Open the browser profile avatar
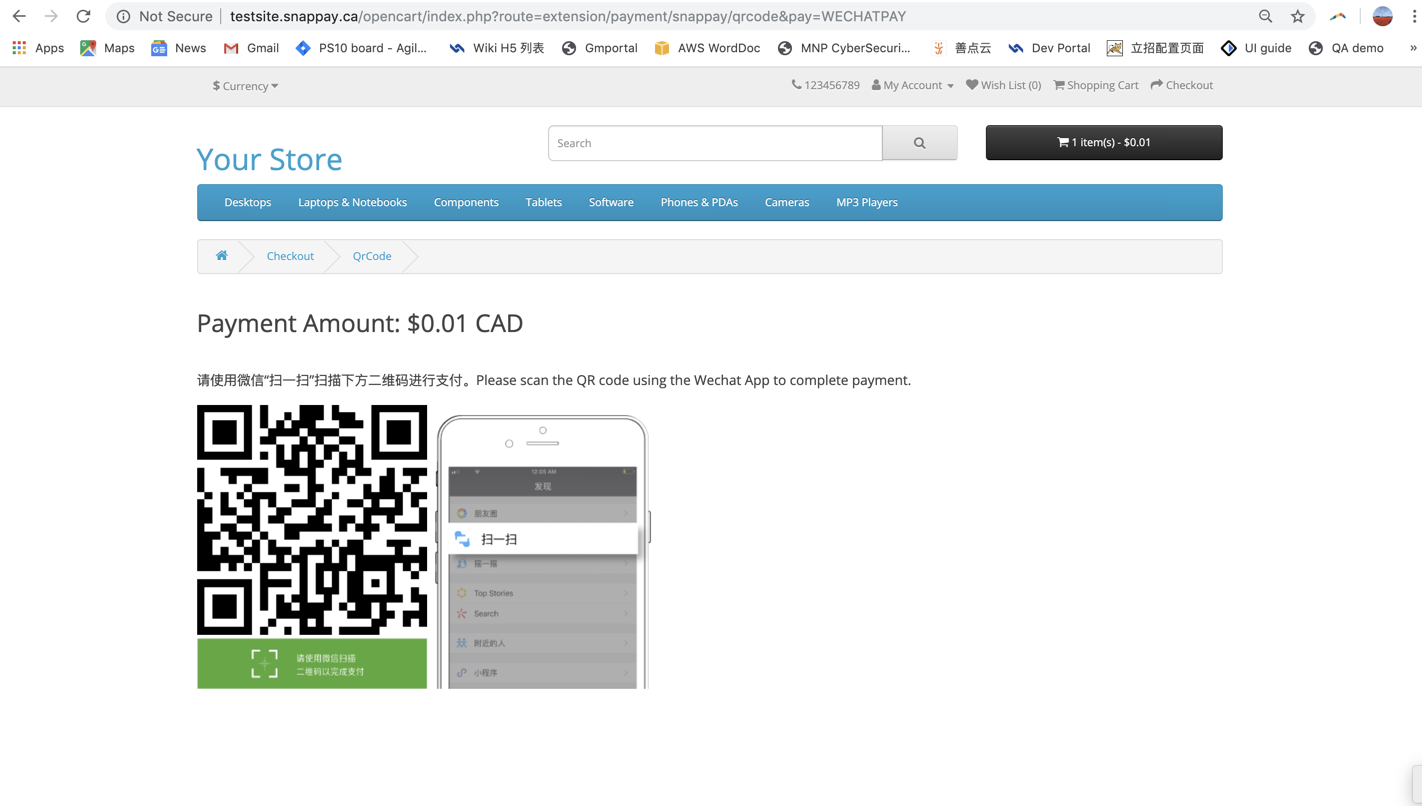This screenshot has height=806, width=1422. click(1383, 16)
